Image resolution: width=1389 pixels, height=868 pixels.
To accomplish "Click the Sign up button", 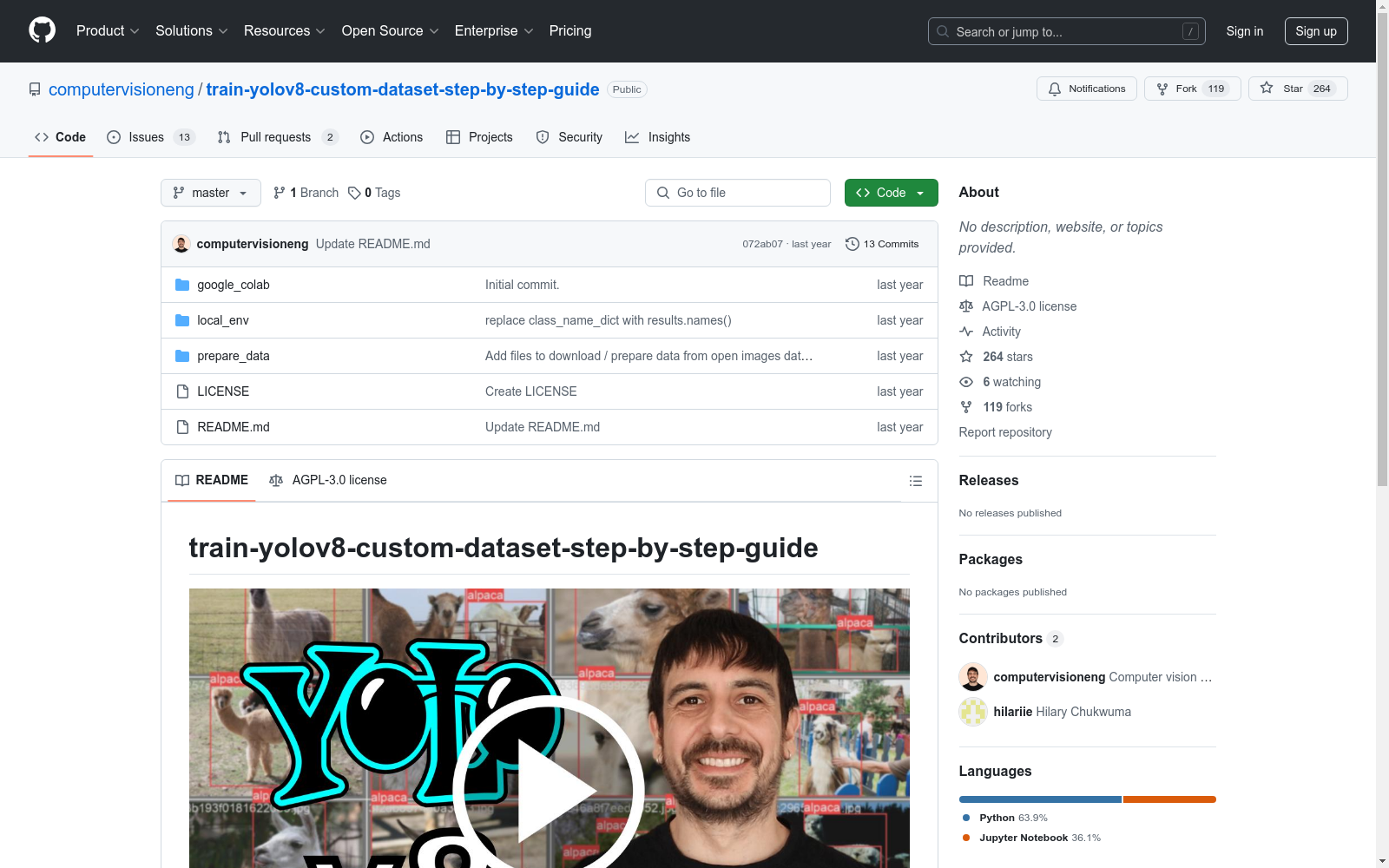I will point(1315,31).
